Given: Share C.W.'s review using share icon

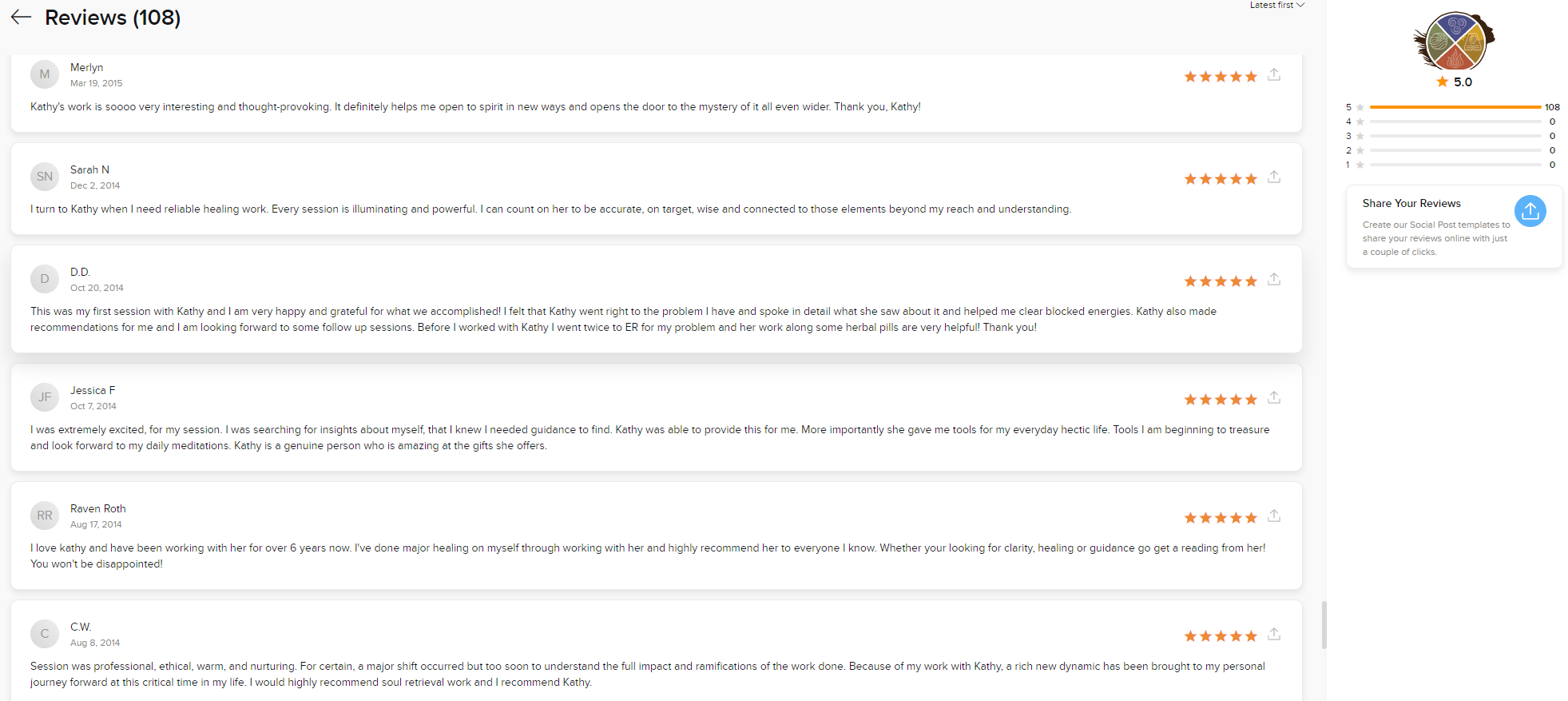Looking at the screenshot, I should pyautogui.click(x=1274, y=635).
